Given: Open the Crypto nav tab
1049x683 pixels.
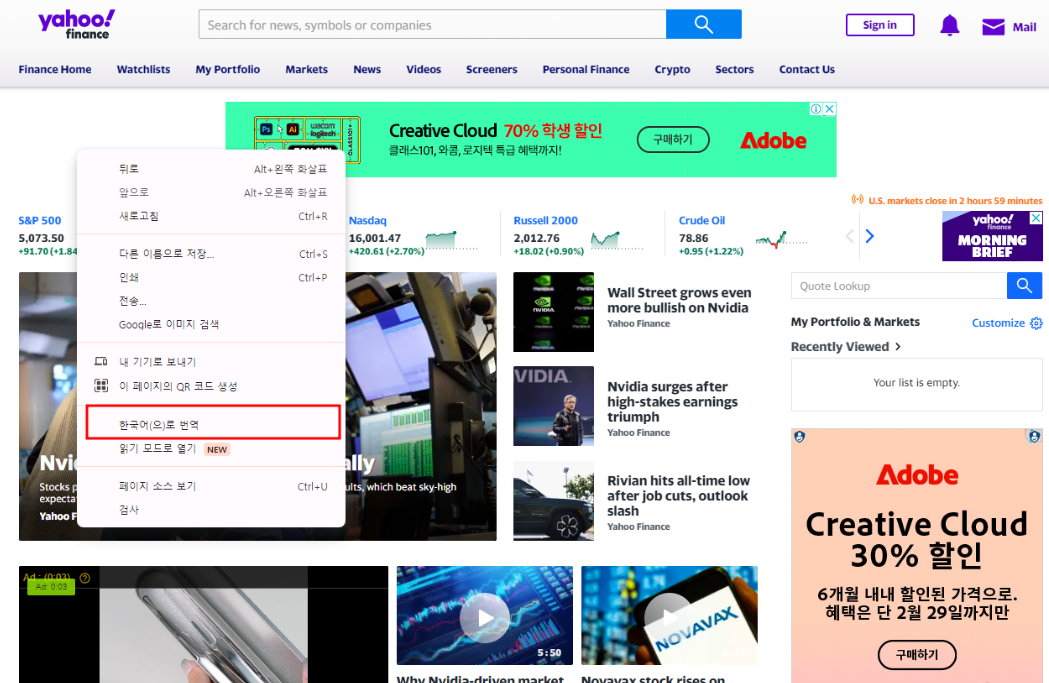Looking at the screenshot, I should (x=672, y=69).
